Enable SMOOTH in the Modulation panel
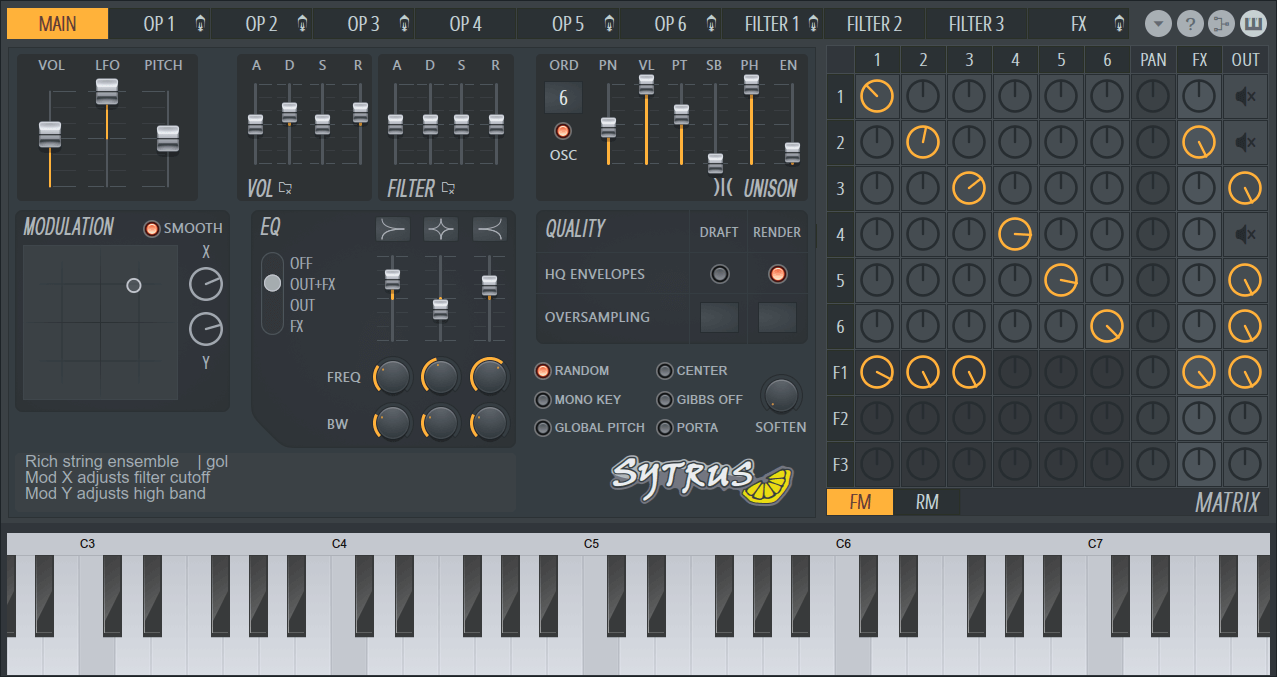This screenshot has width=1277, height=677. 152,228
